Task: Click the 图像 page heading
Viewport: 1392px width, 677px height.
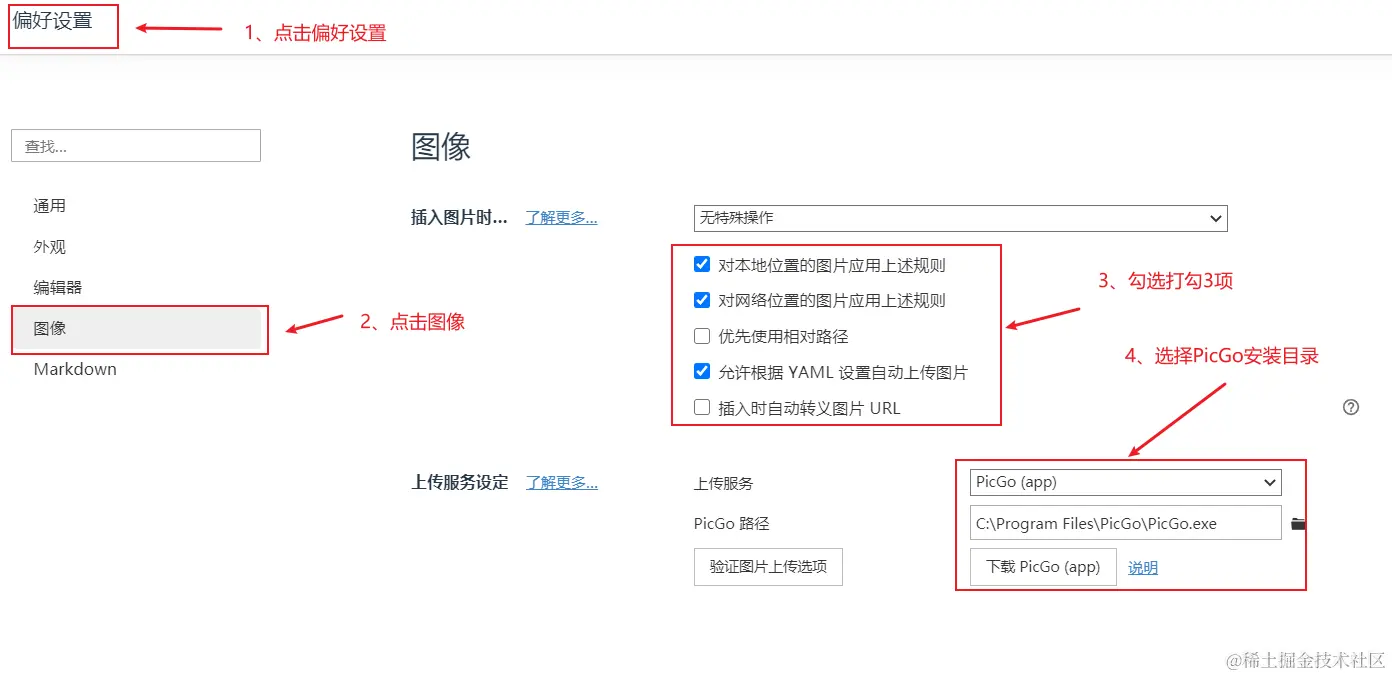Action: [441, 147]
